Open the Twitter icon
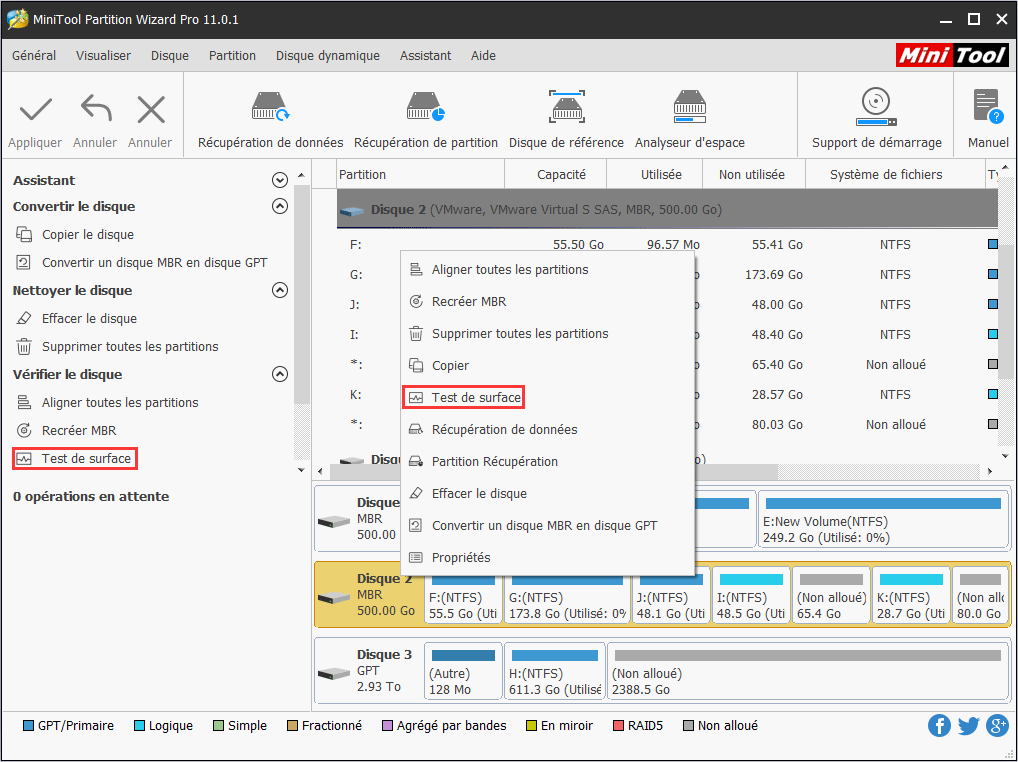The height and width of the screenshot is (762, 1018). pyautogui.click(x=968, y=726)
